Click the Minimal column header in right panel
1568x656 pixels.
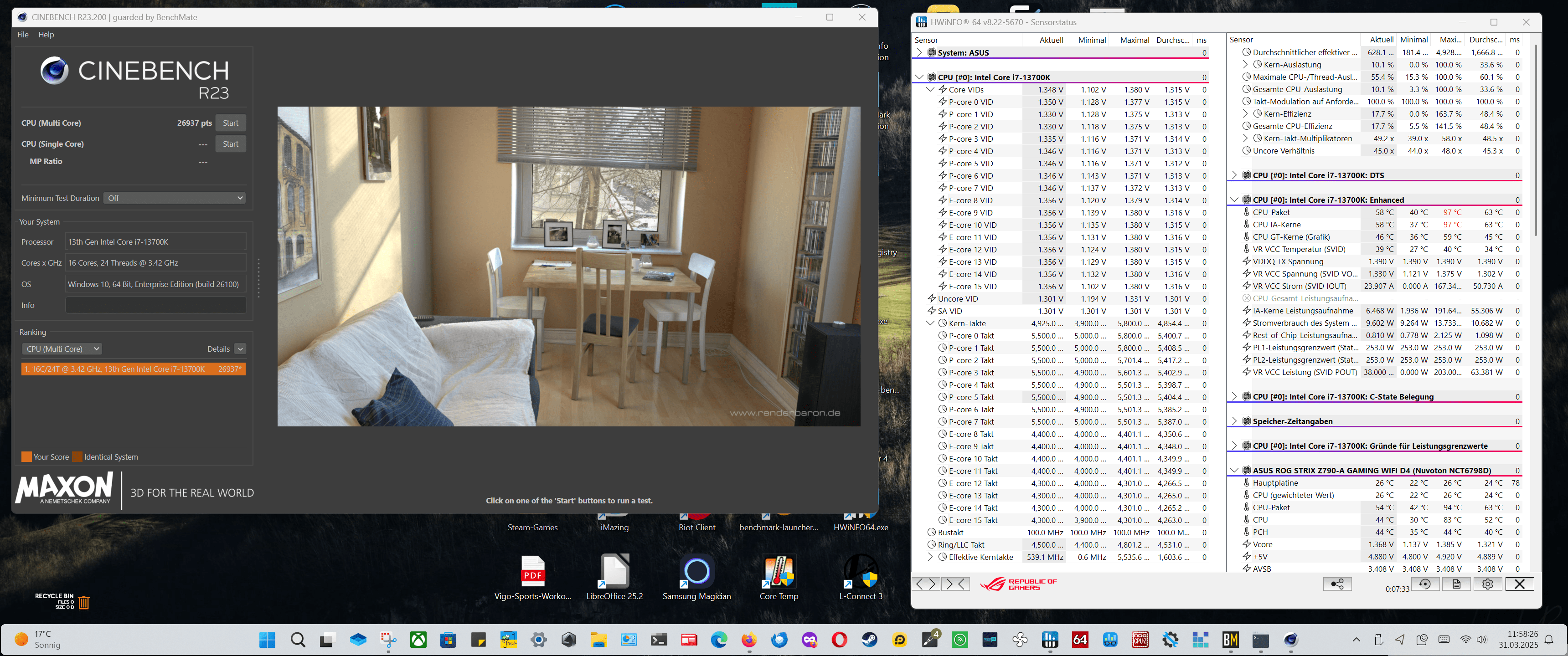[x=1413, y=40]
